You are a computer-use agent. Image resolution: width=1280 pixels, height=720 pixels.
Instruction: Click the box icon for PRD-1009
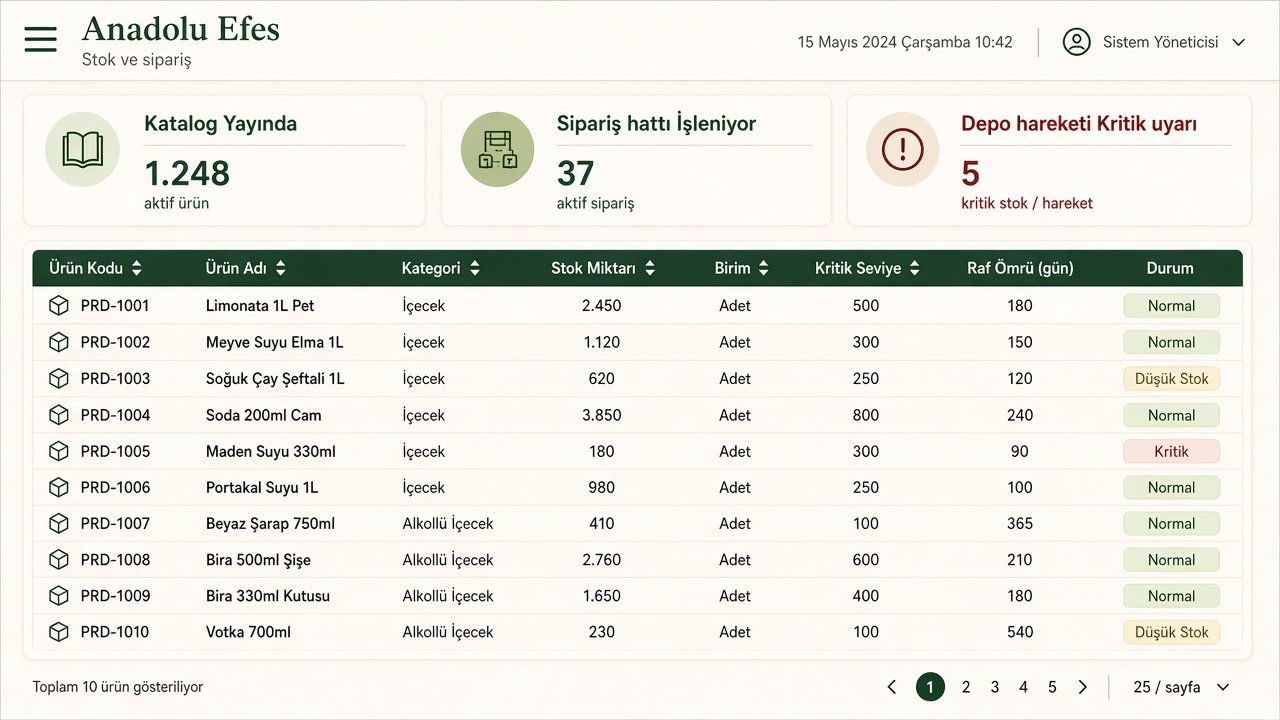(59, 596)
